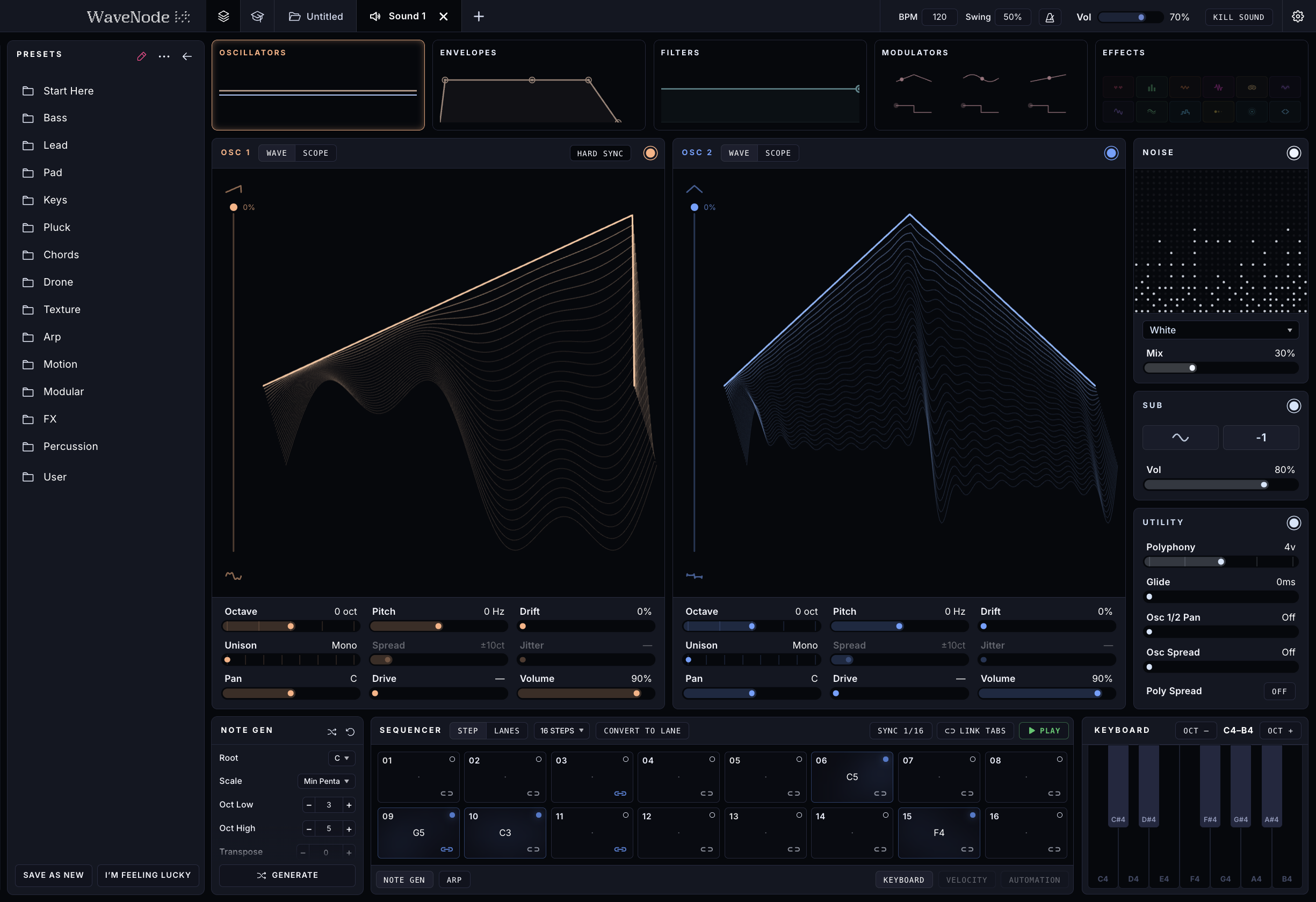Increase Oct Low with plus button
1316x902 pixels.
(x=349, y=805)
